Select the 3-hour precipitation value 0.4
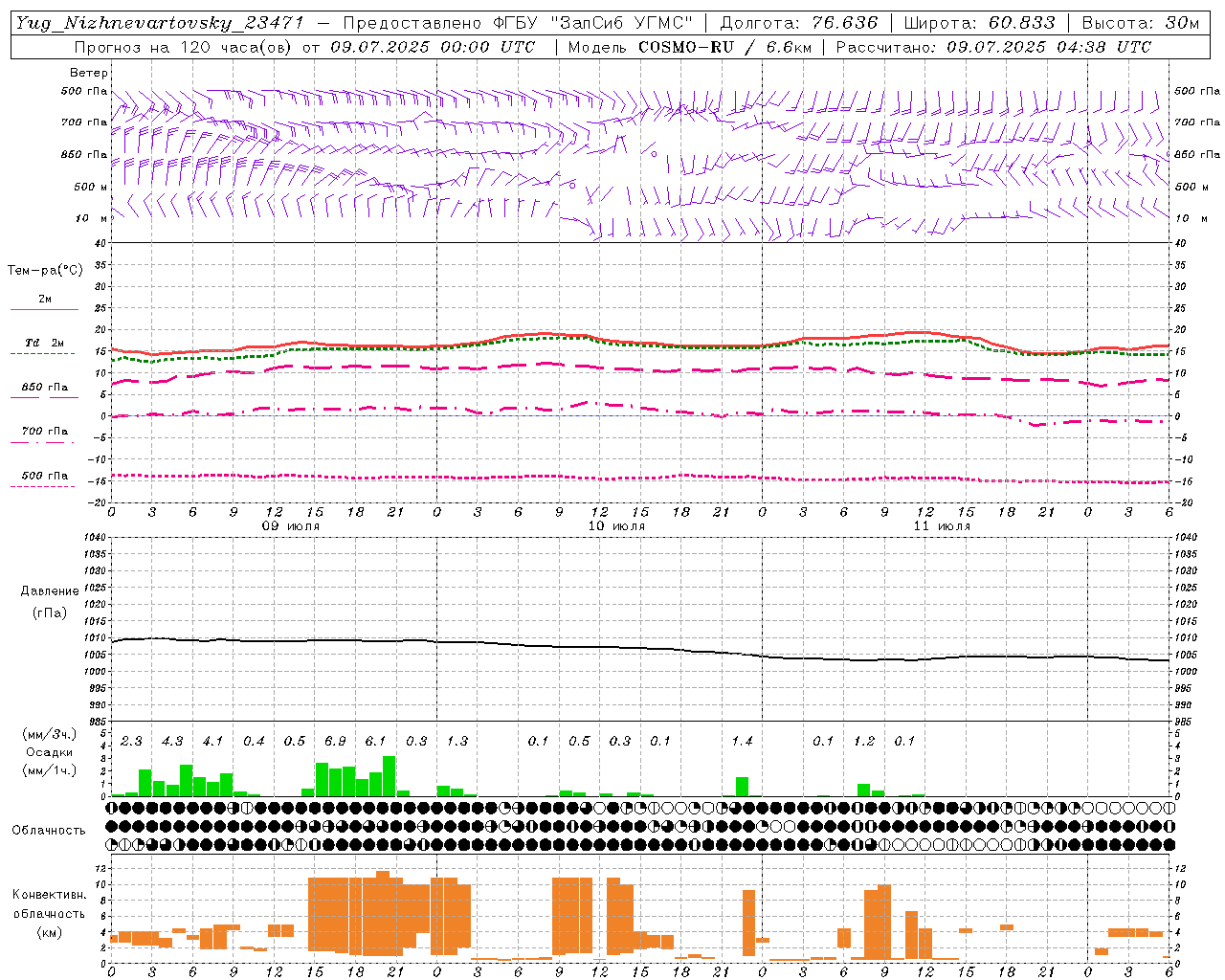 254,741
